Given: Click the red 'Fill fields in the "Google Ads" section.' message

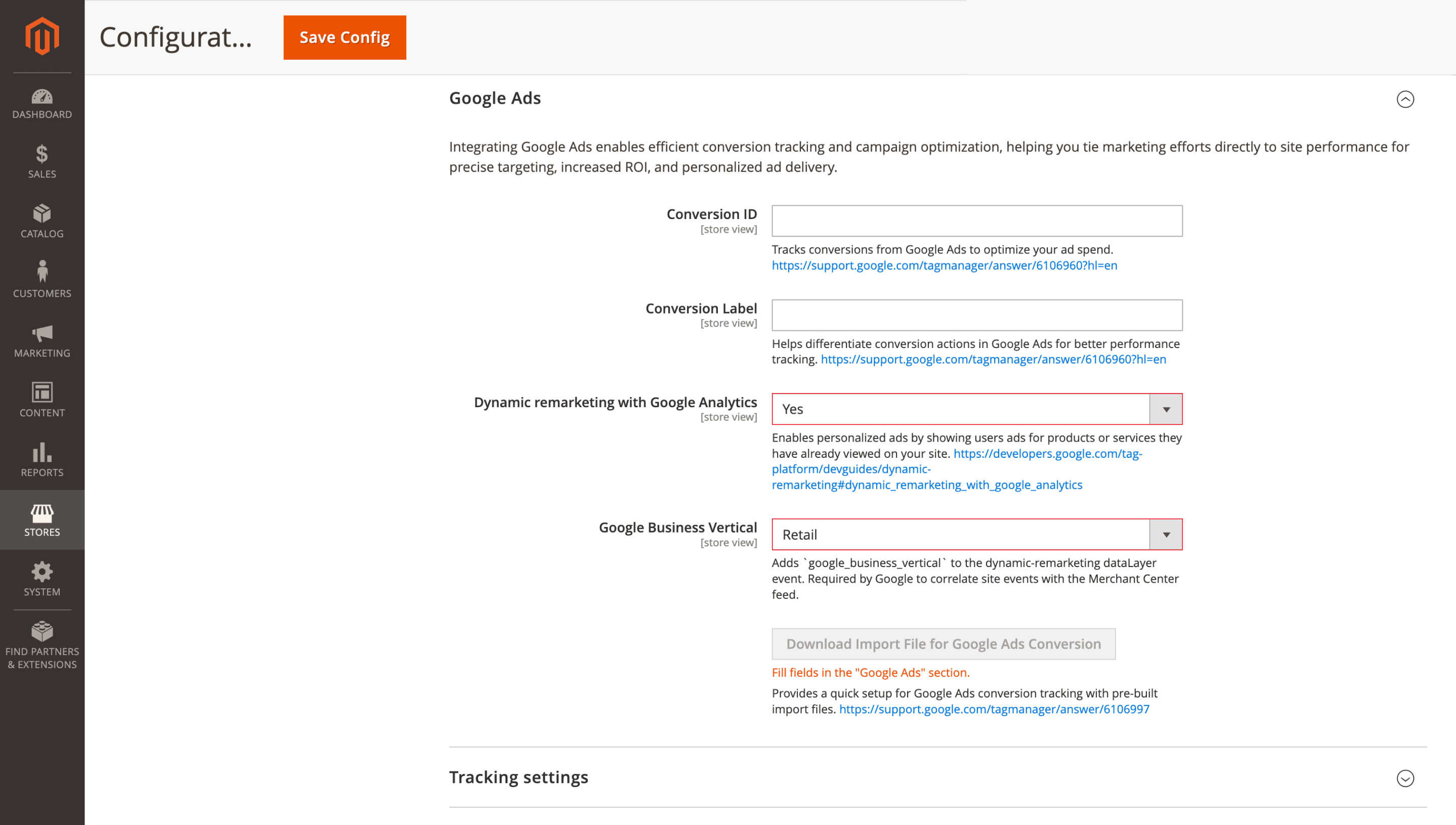Looking at the screenshot, I should [870, 673].
